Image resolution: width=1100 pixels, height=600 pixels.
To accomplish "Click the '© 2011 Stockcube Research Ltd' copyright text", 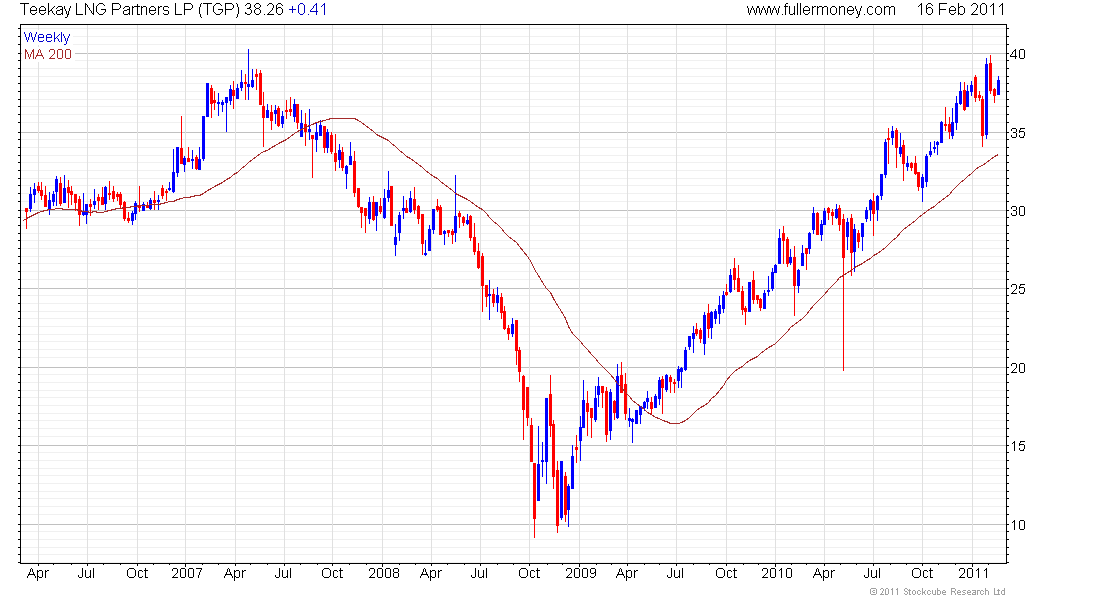I will tap(937, 592).
